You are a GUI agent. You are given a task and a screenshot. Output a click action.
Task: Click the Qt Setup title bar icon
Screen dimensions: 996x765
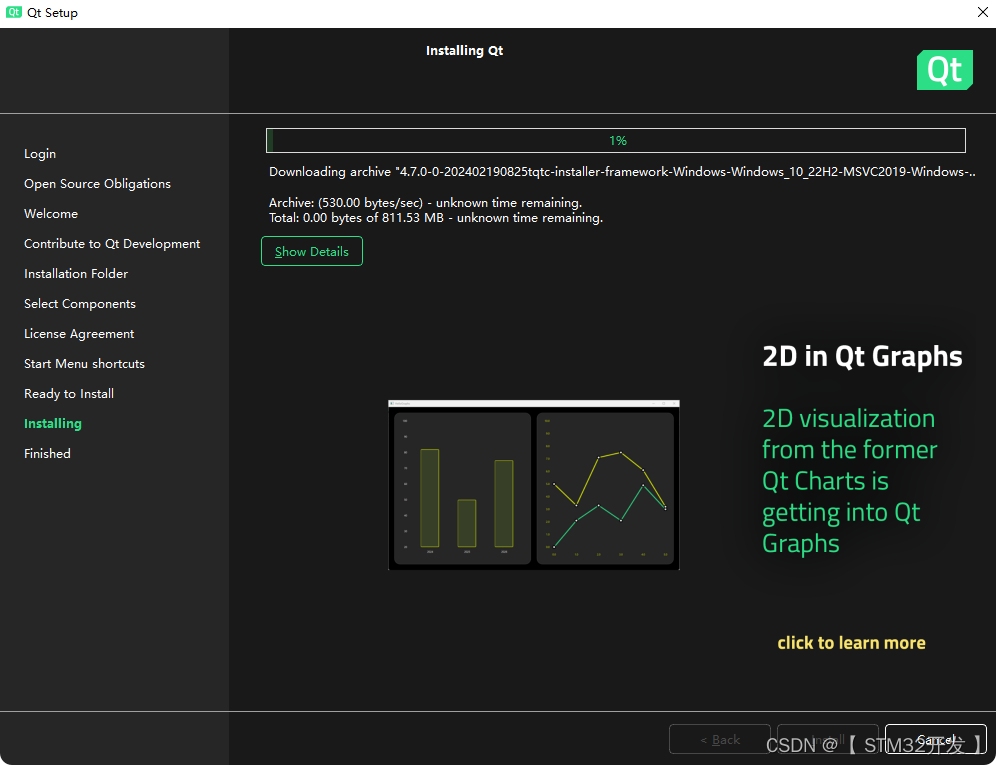point(13,12)
